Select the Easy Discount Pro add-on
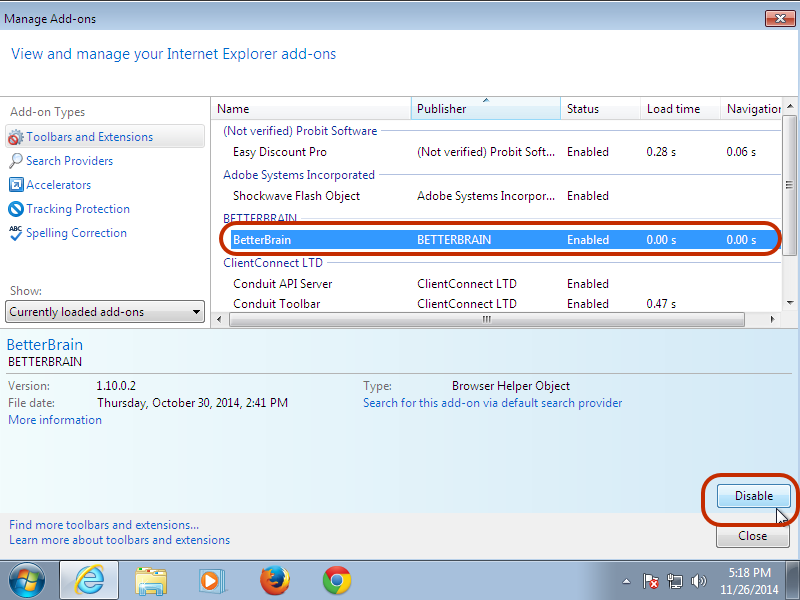The image size is (800, 600). click(506, 152)
